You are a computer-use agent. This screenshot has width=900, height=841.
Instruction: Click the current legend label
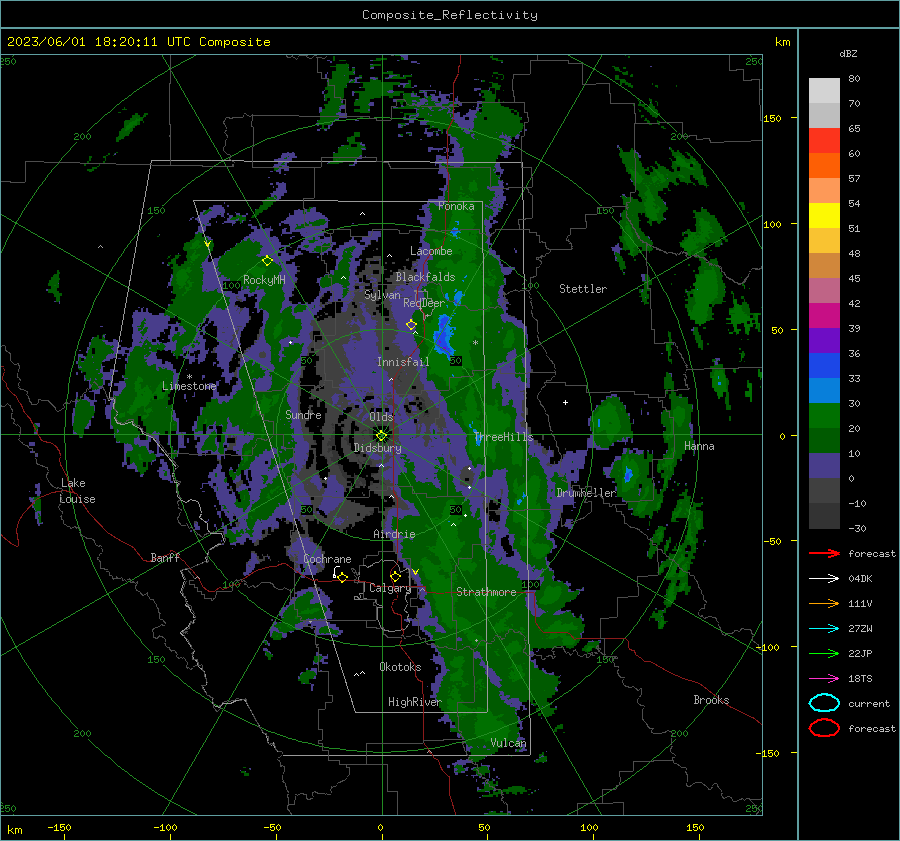(869, 703)
